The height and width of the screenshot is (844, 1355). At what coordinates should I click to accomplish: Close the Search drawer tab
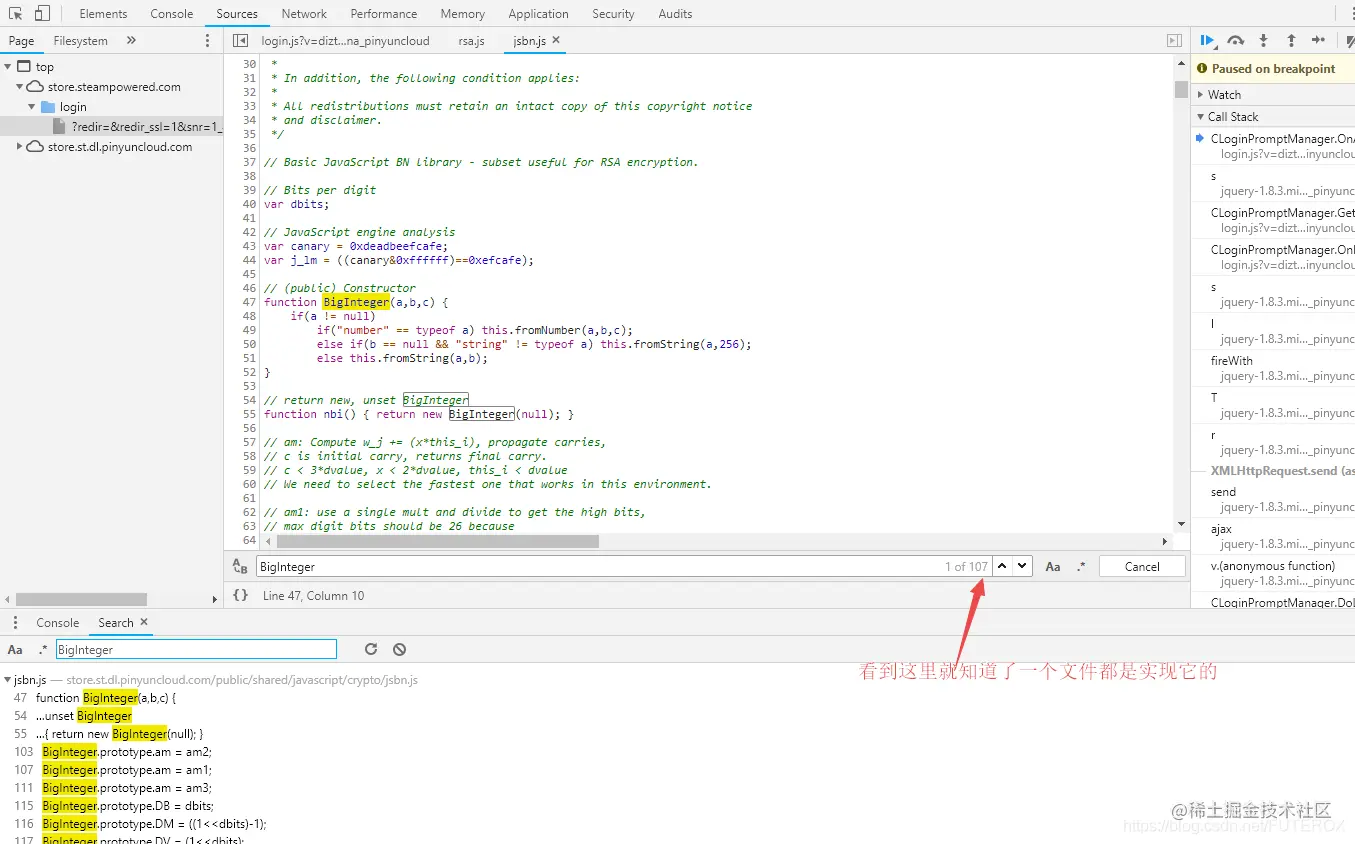(144, 622)
